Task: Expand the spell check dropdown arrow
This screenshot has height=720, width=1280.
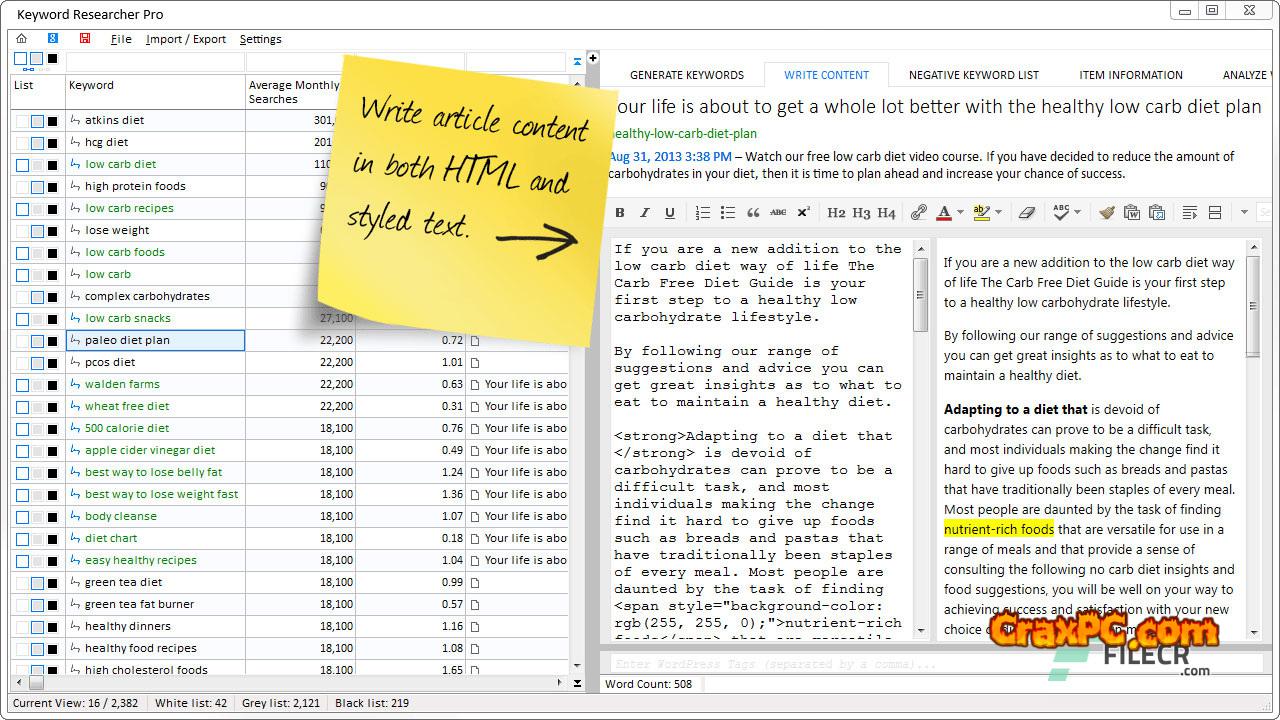Action: point(1077,213)
